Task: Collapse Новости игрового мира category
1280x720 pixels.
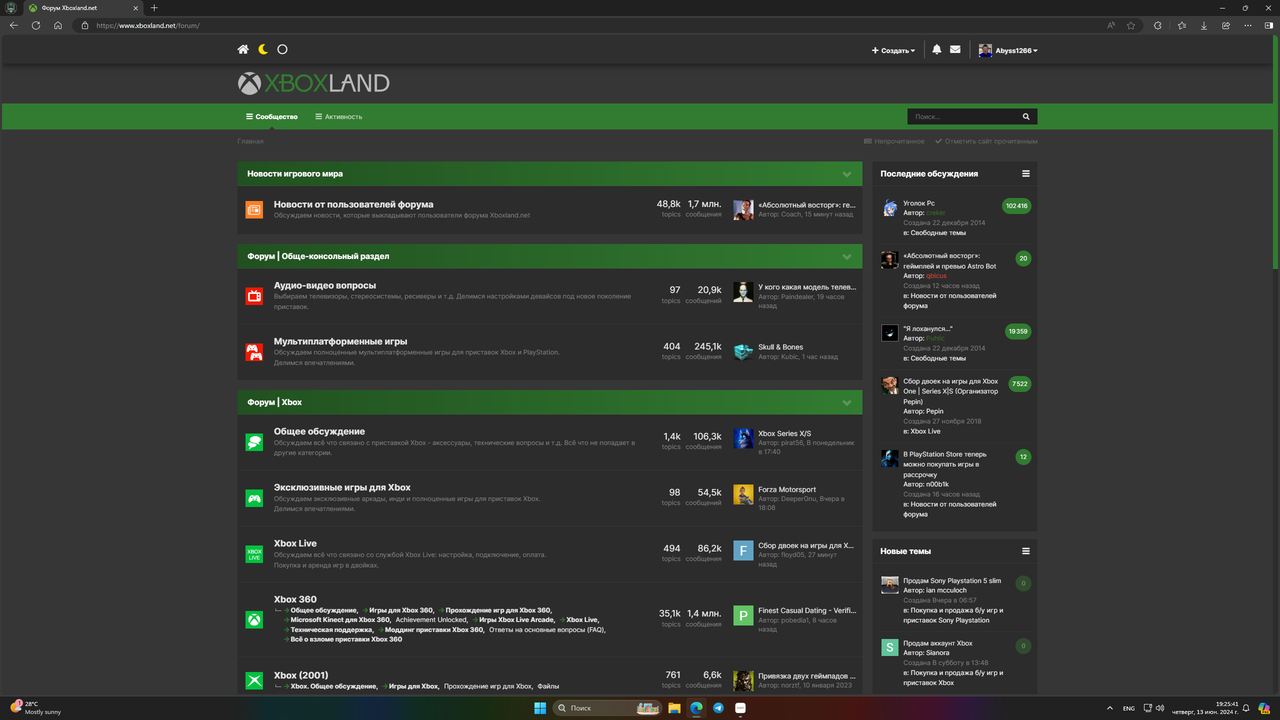Action: pos(847,174)
